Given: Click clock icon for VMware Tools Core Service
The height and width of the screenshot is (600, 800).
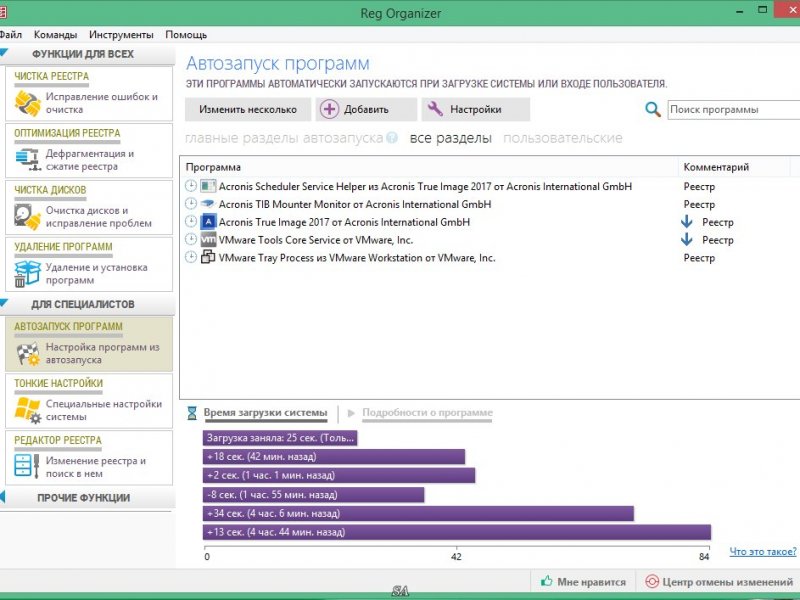Looking at the screenshot, I should (x=191, y=239).
